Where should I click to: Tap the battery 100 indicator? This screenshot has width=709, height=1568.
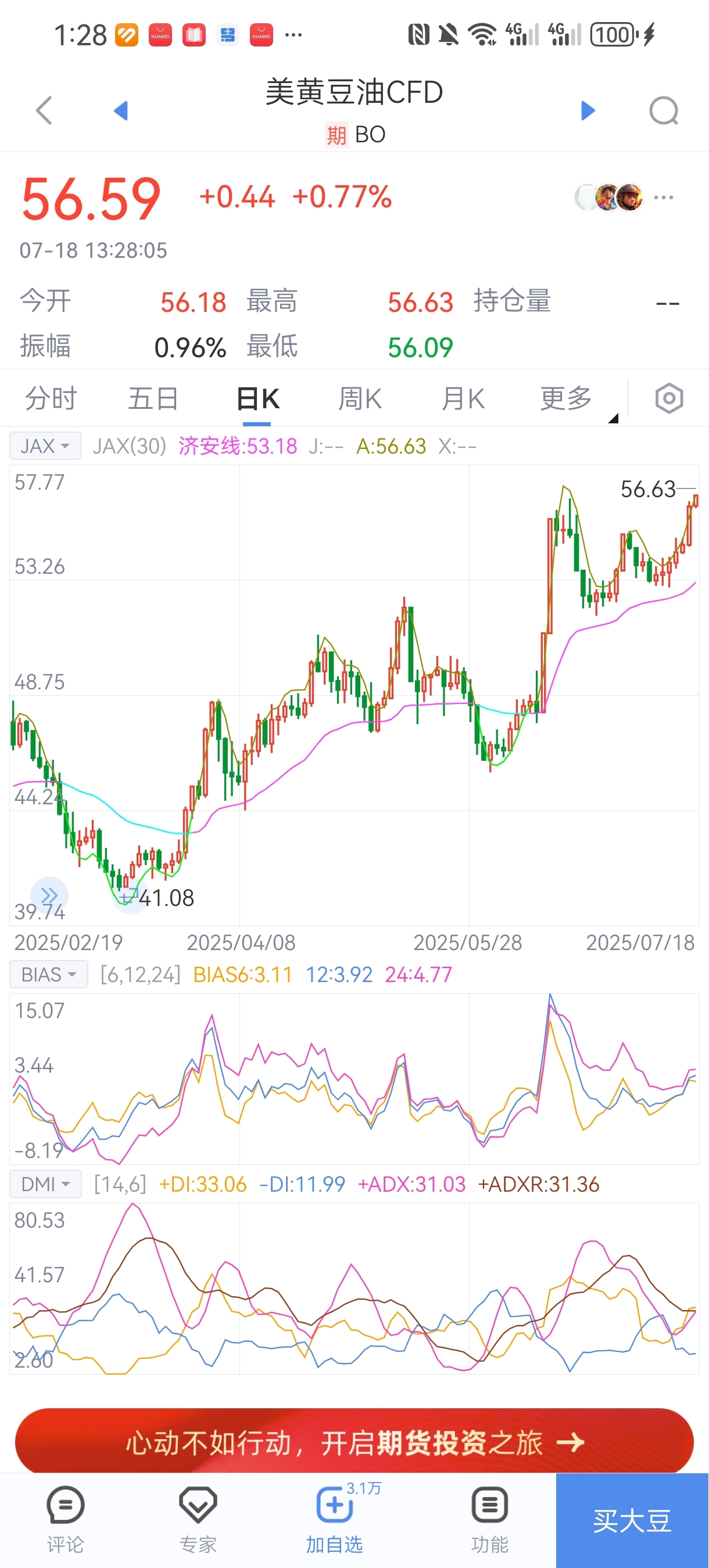(x=614, y=35)
